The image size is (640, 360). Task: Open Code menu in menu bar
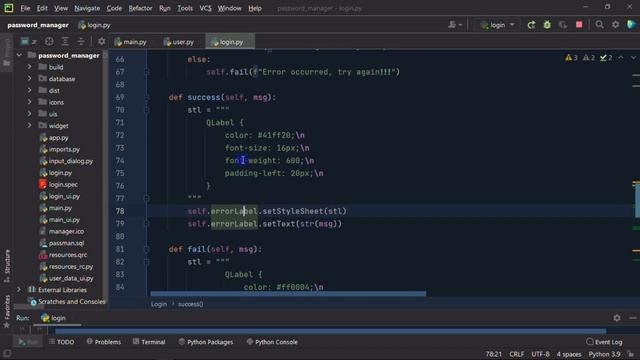[114, 8]
